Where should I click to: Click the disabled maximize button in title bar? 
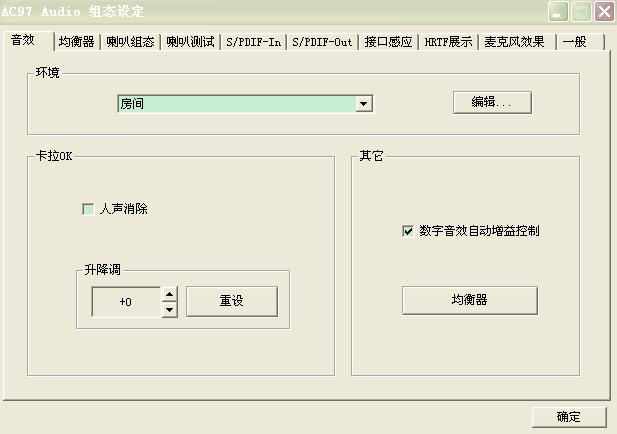581,11
